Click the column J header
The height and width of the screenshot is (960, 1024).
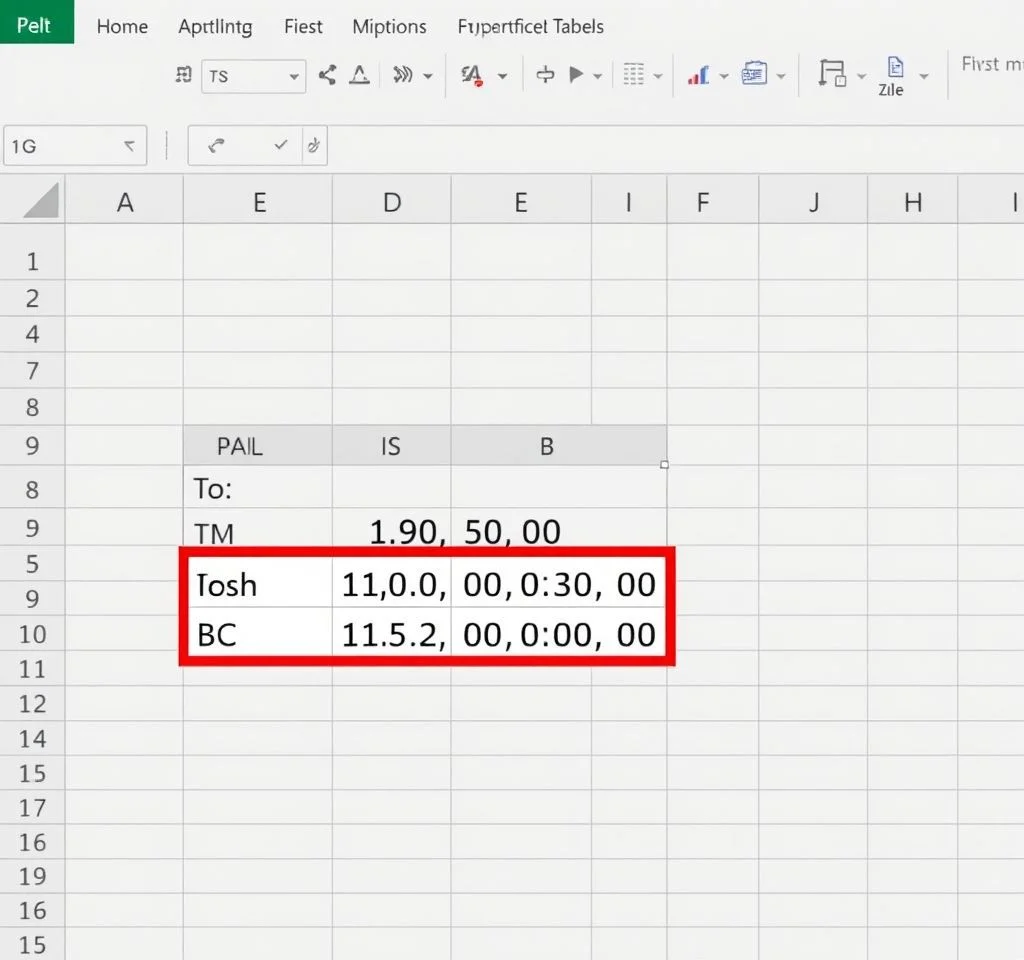click(x=813, y=203)
